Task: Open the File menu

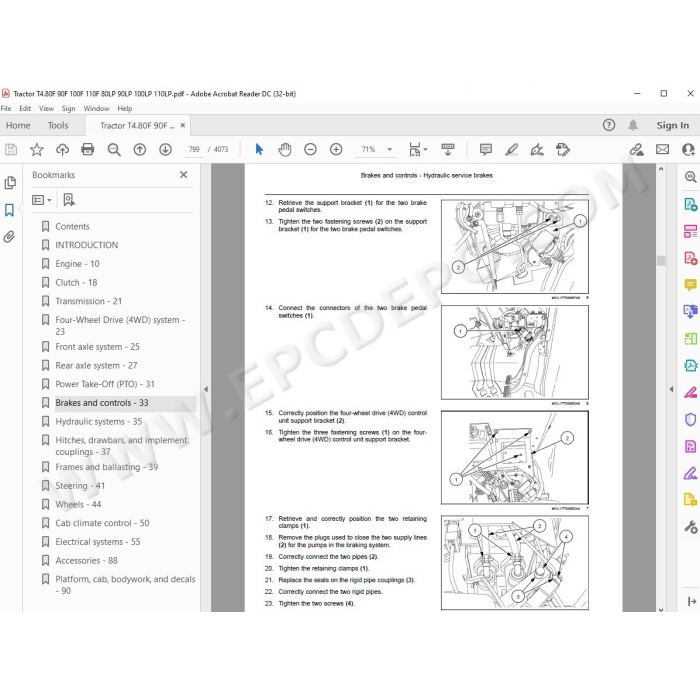Action: pos(6,108)
